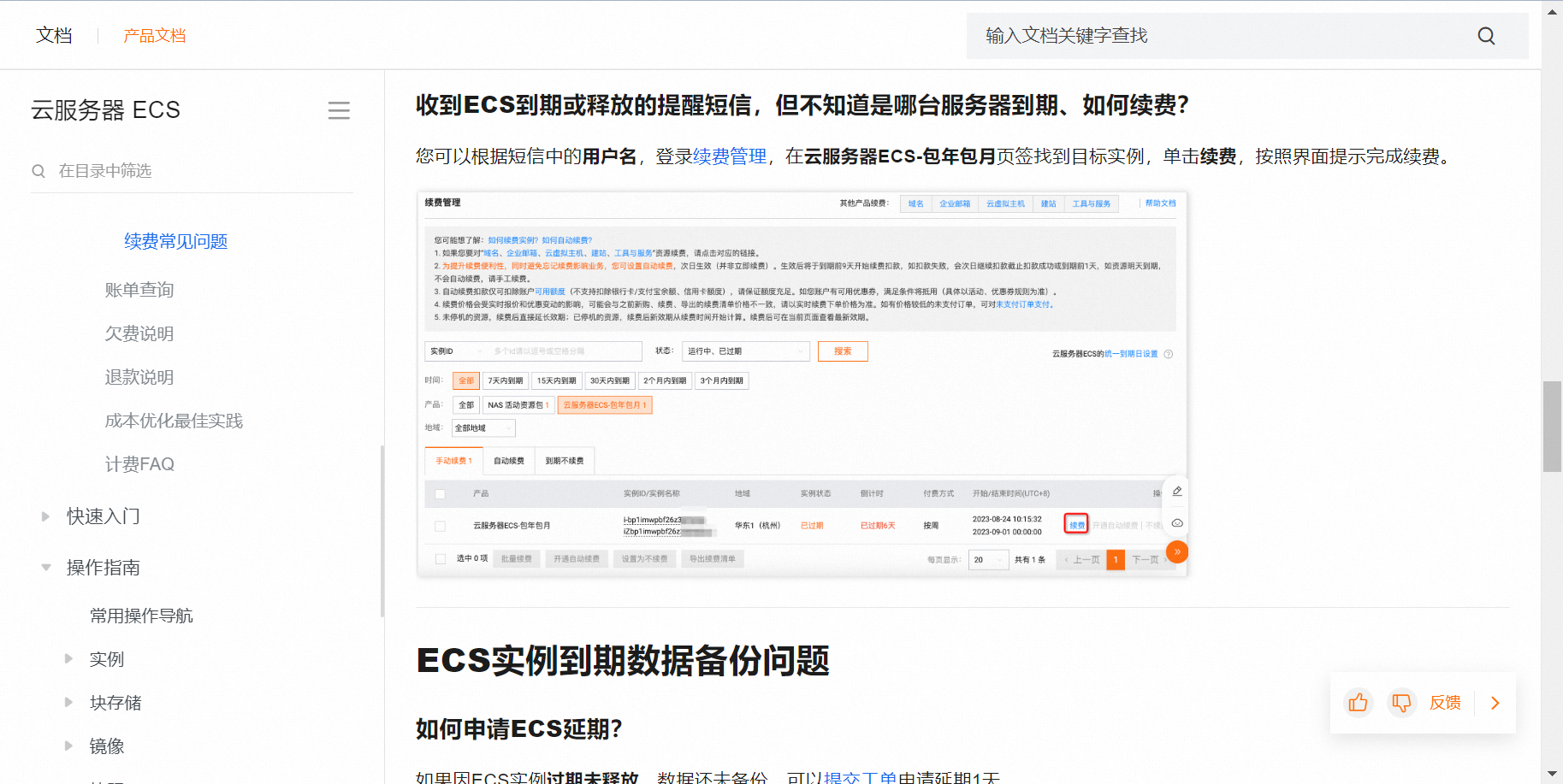Open the 实例ID dropdown in the screenshot
The width and height of the screenshot is (1563, 784).
point(456,351)
